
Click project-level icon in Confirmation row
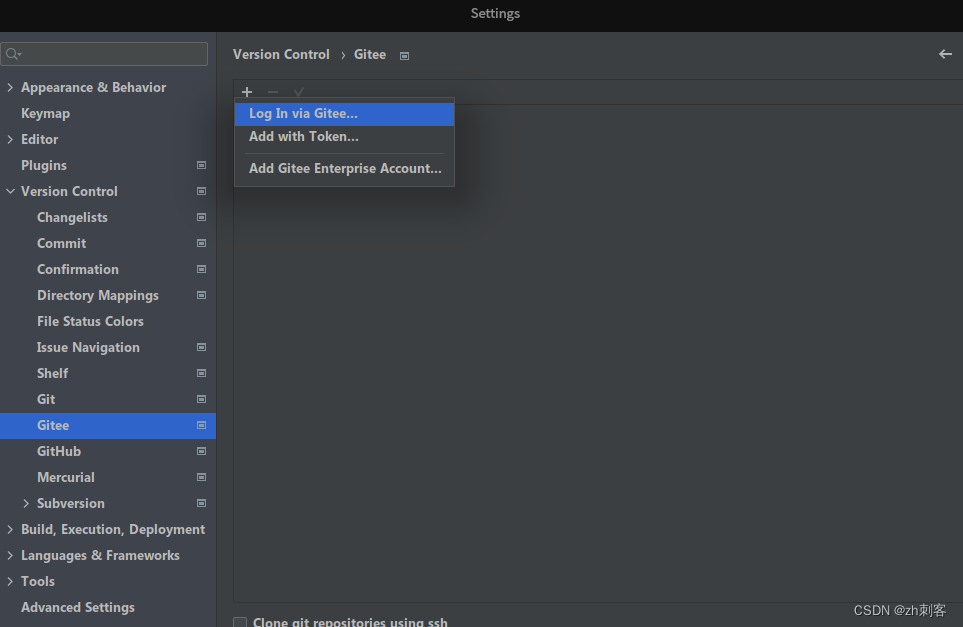[x=201, y=269]
